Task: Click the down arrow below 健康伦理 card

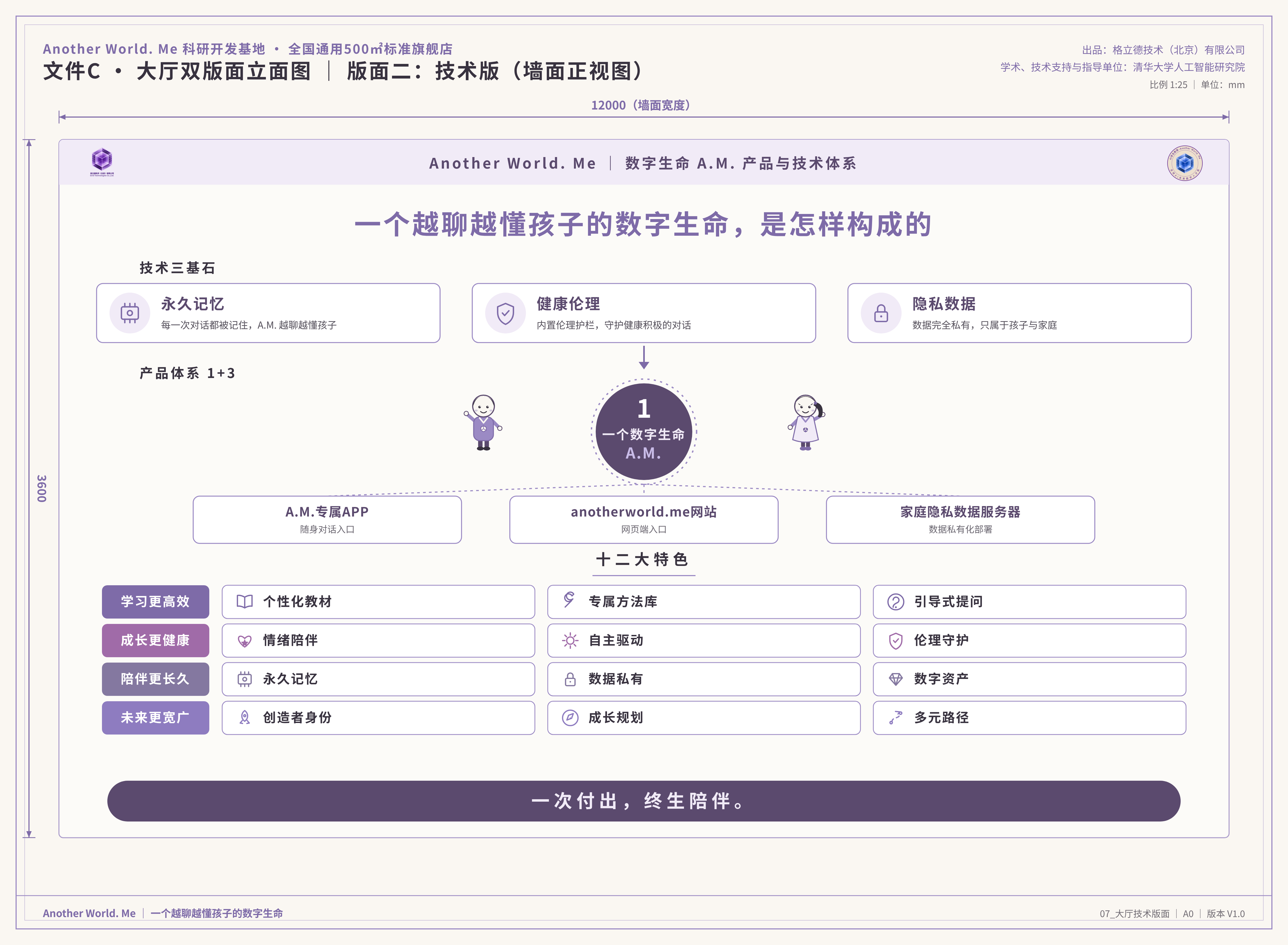Action: point(644,357)
